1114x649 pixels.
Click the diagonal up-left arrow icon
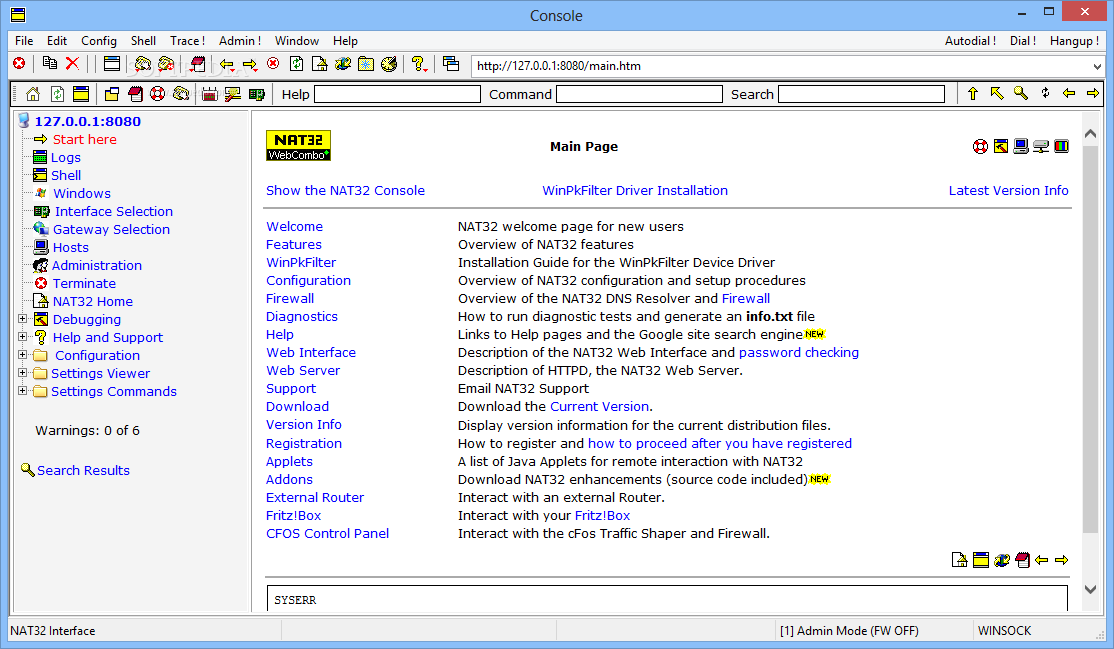click(x=997, y=93)
